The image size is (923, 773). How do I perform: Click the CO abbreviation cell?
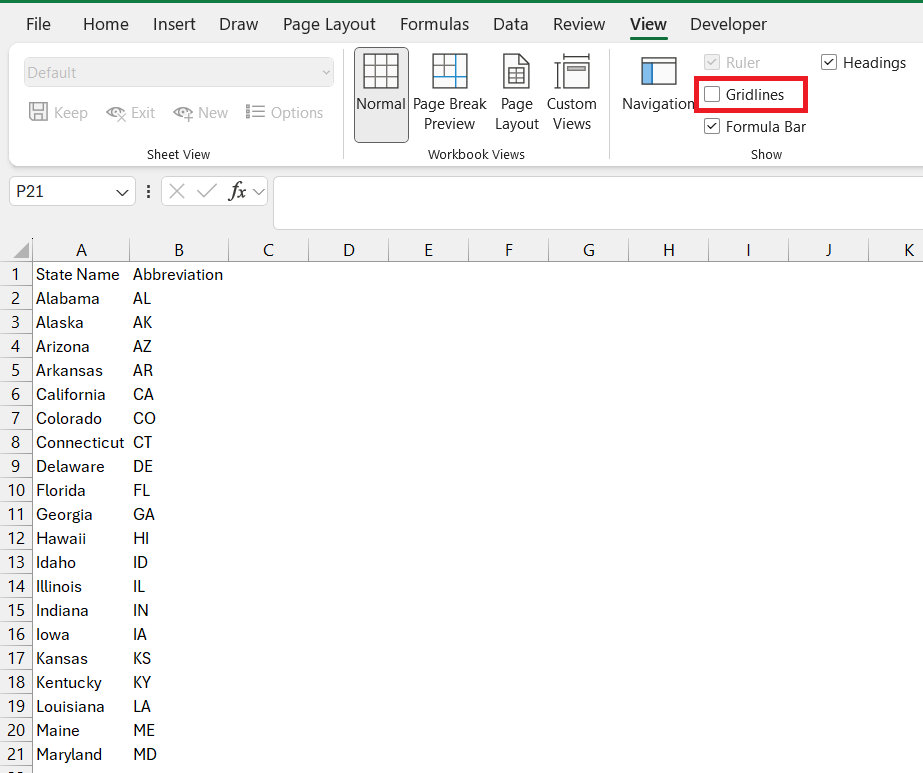pyautogui.click(x=179, y=419)
